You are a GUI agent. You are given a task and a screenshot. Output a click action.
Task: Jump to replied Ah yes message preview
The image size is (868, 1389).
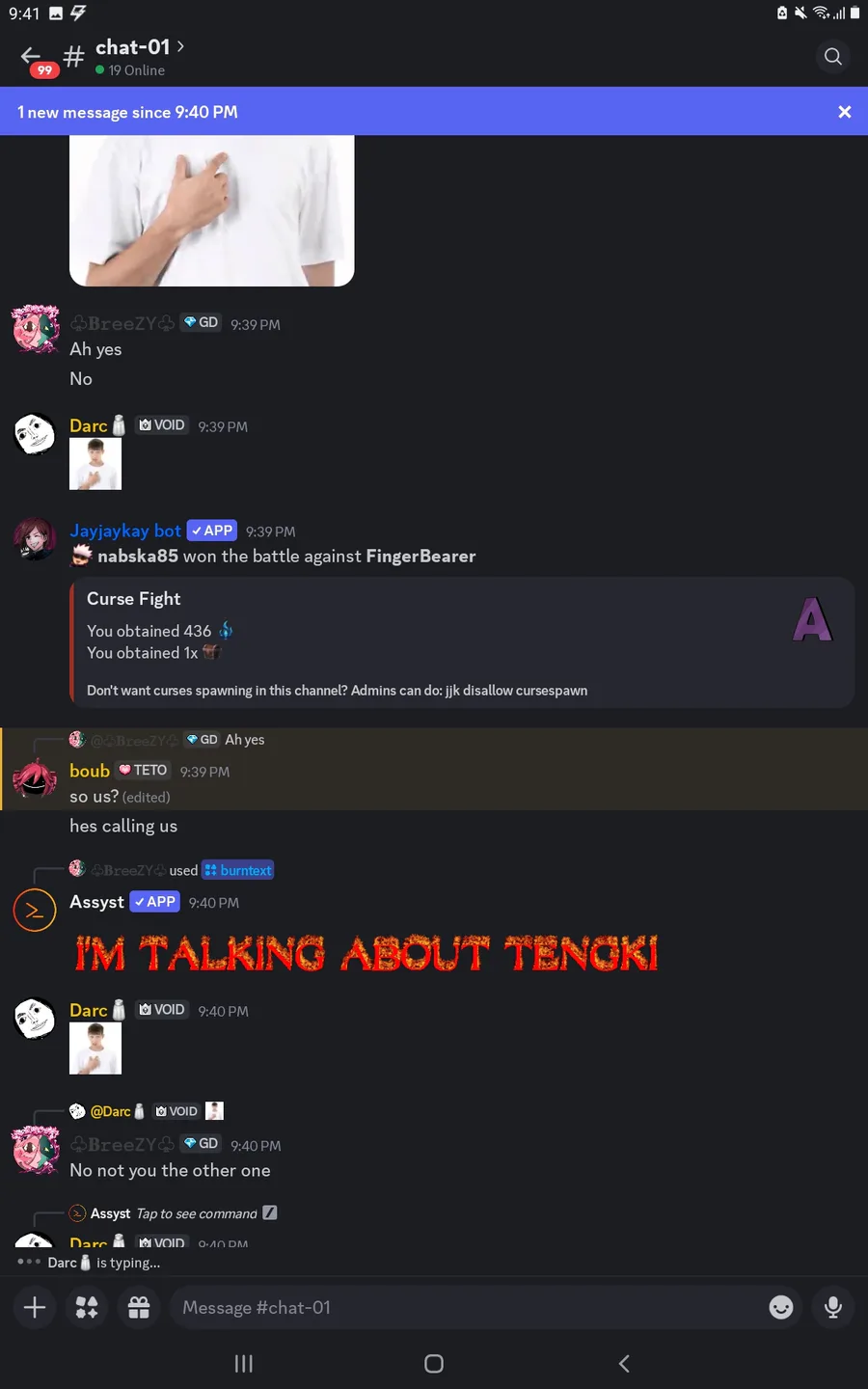245,740
